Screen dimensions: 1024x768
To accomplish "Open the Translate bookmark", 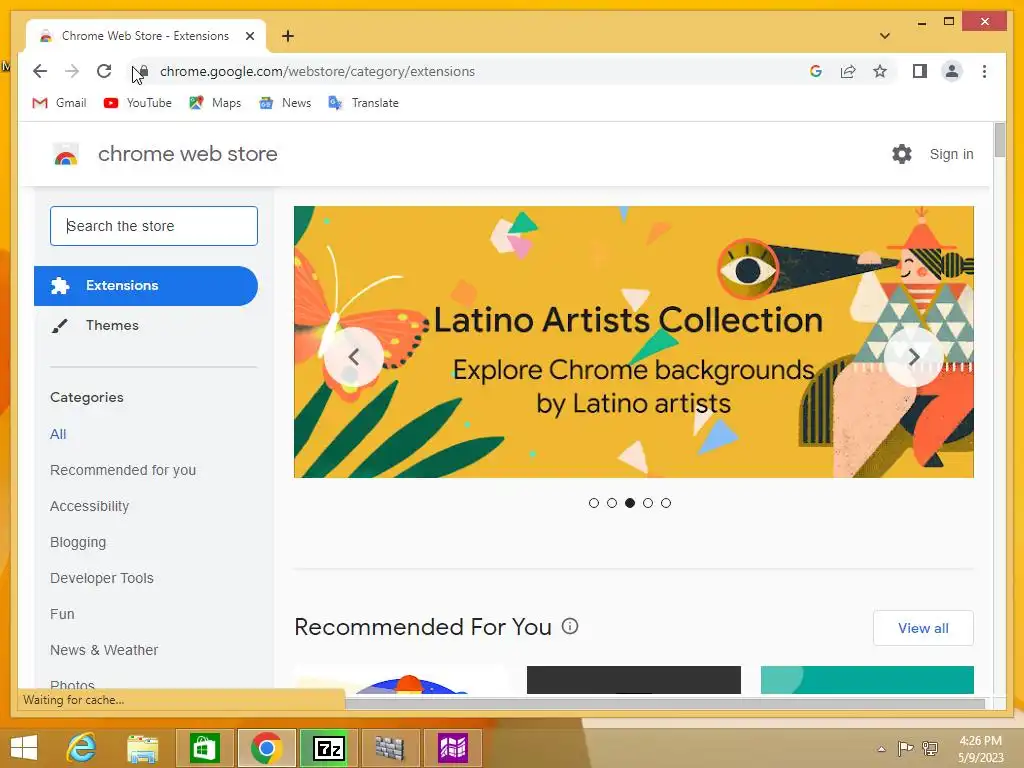I will tap(364, 103).
